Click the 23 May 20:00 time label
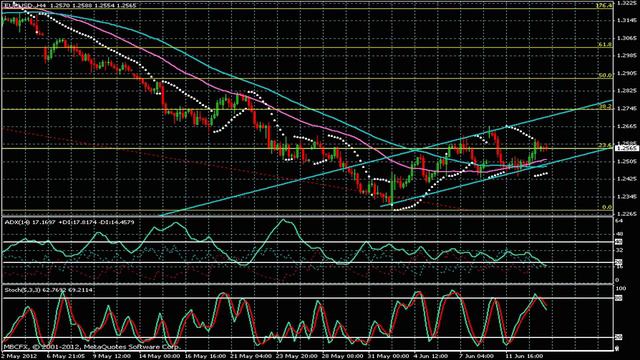The height and width of the screenshot is (360, 640). pos(297,356)
